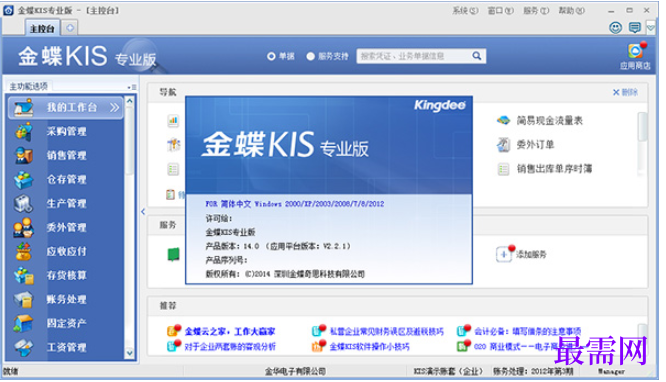Open the 帮助 menu
666x382 pixels.
coord(571,11)
